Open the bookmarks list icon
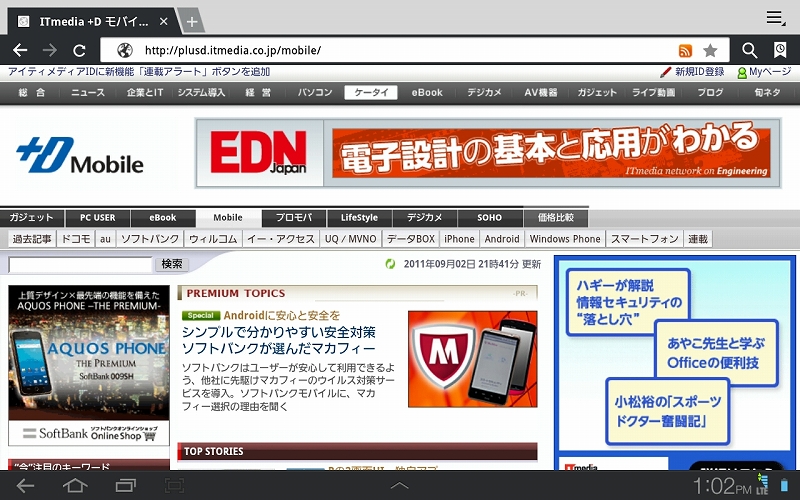 [780, 50]
